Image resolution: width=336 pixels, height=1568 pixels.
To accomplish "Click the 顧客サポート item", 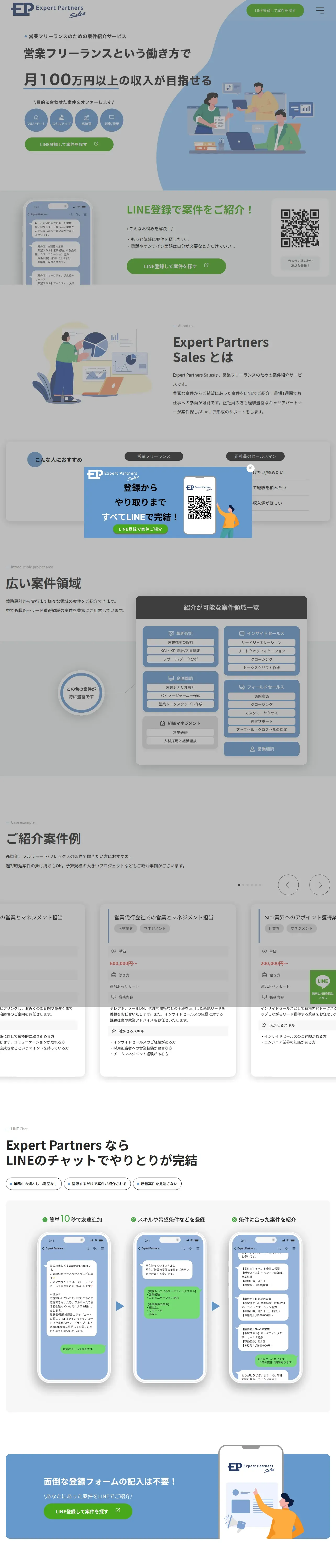I will (x=262, y=721).
